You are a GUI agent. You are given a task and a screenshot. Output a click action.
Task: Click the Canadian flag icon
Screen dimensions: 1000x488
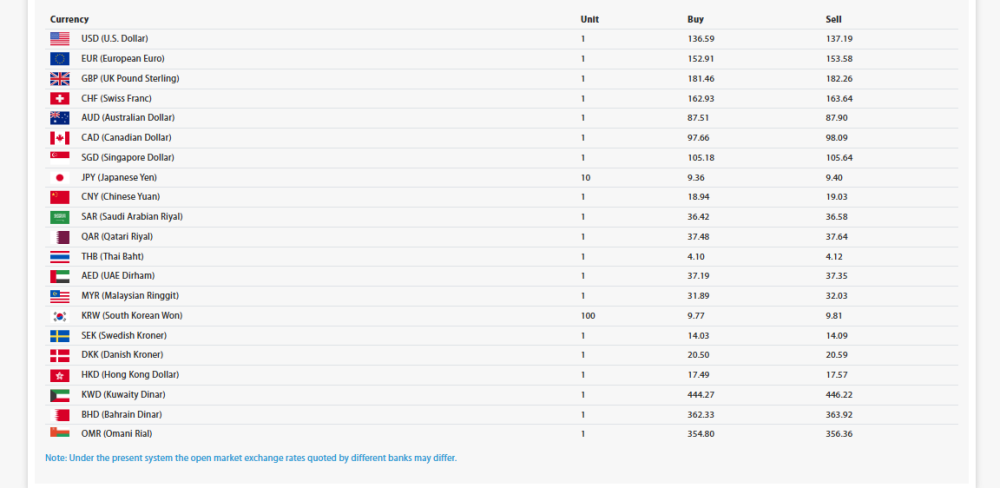(x=60, y=138)
